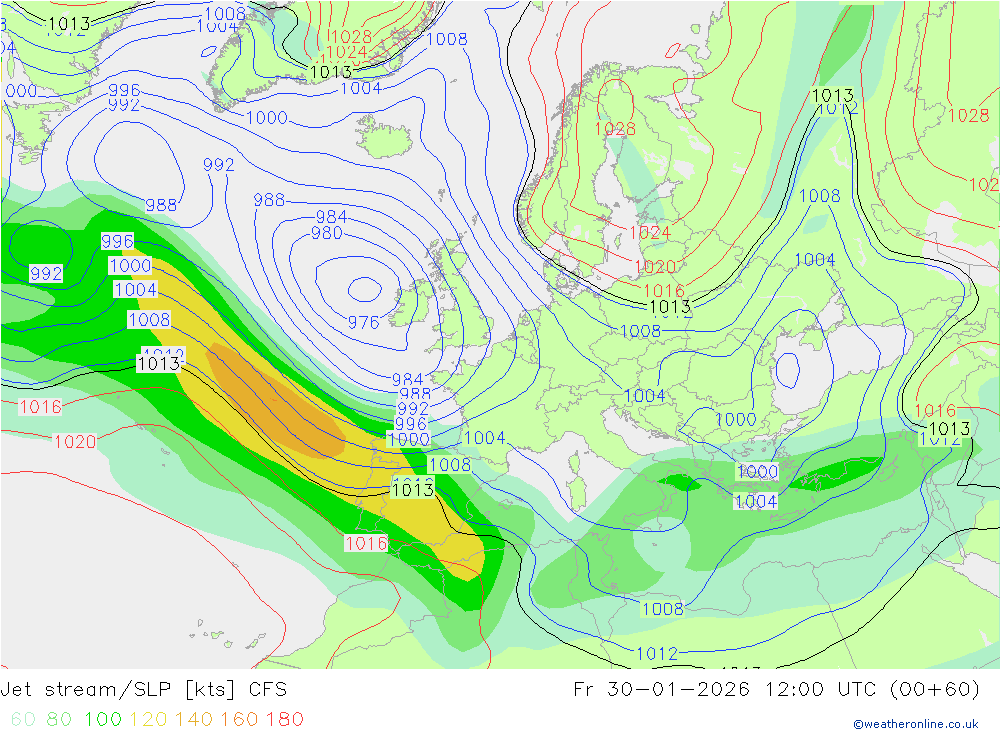Select the 'Fr 30-01-2026 12:00 UTC' forecast date text
Screen dimensions: 1000x733
(726, 689)
